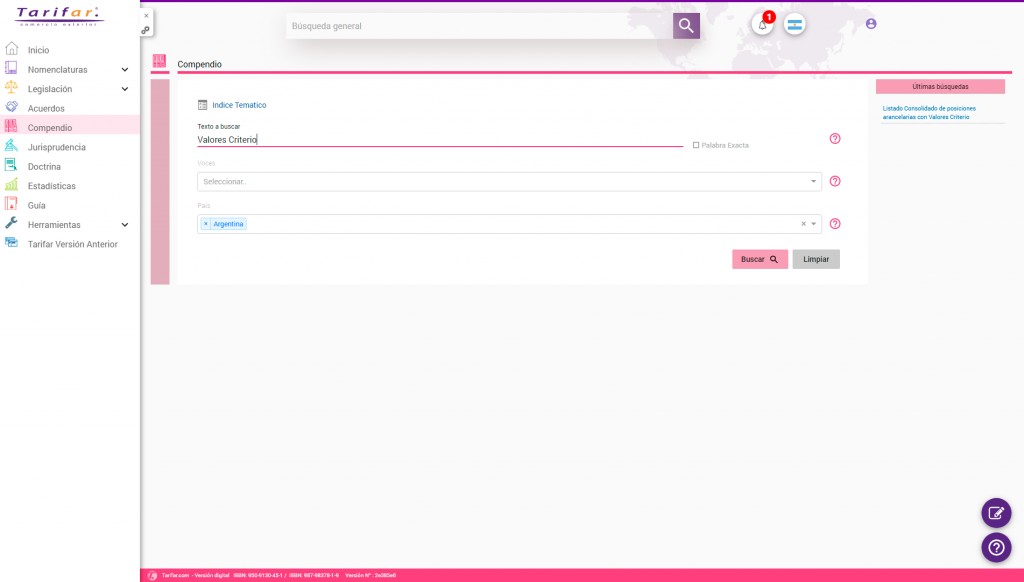Image resolution: width=1024 pixels, height=582 pixels.
Task: Click help icon next to Voces dropdown
Action: point(835,181)
